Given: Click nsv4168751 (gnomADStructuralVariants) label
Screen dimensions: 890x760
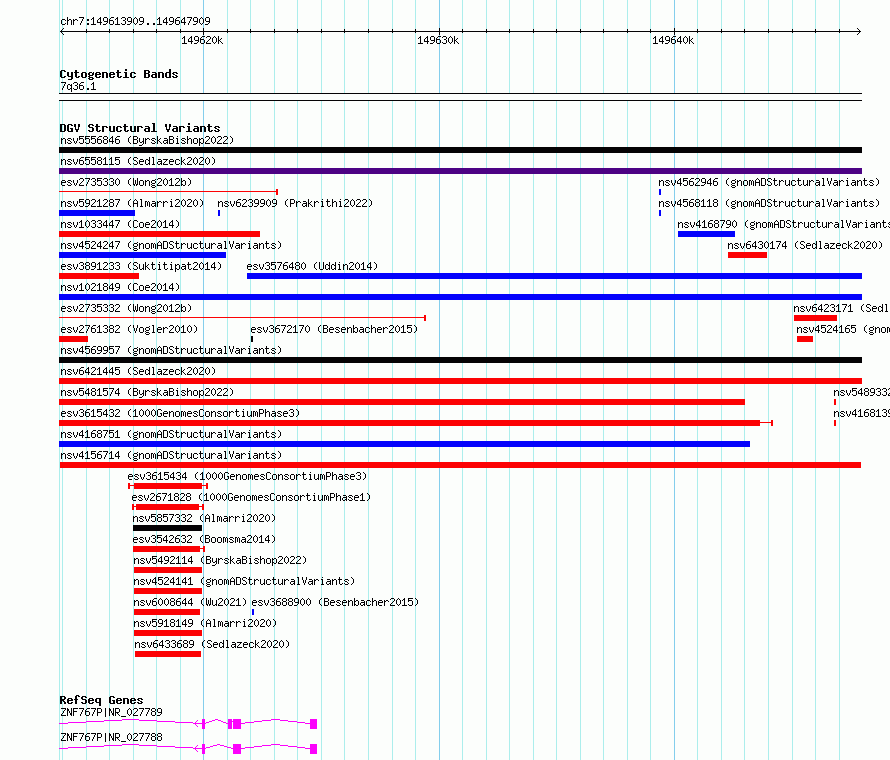Looking at the screenshot, I should pos(171,434).
